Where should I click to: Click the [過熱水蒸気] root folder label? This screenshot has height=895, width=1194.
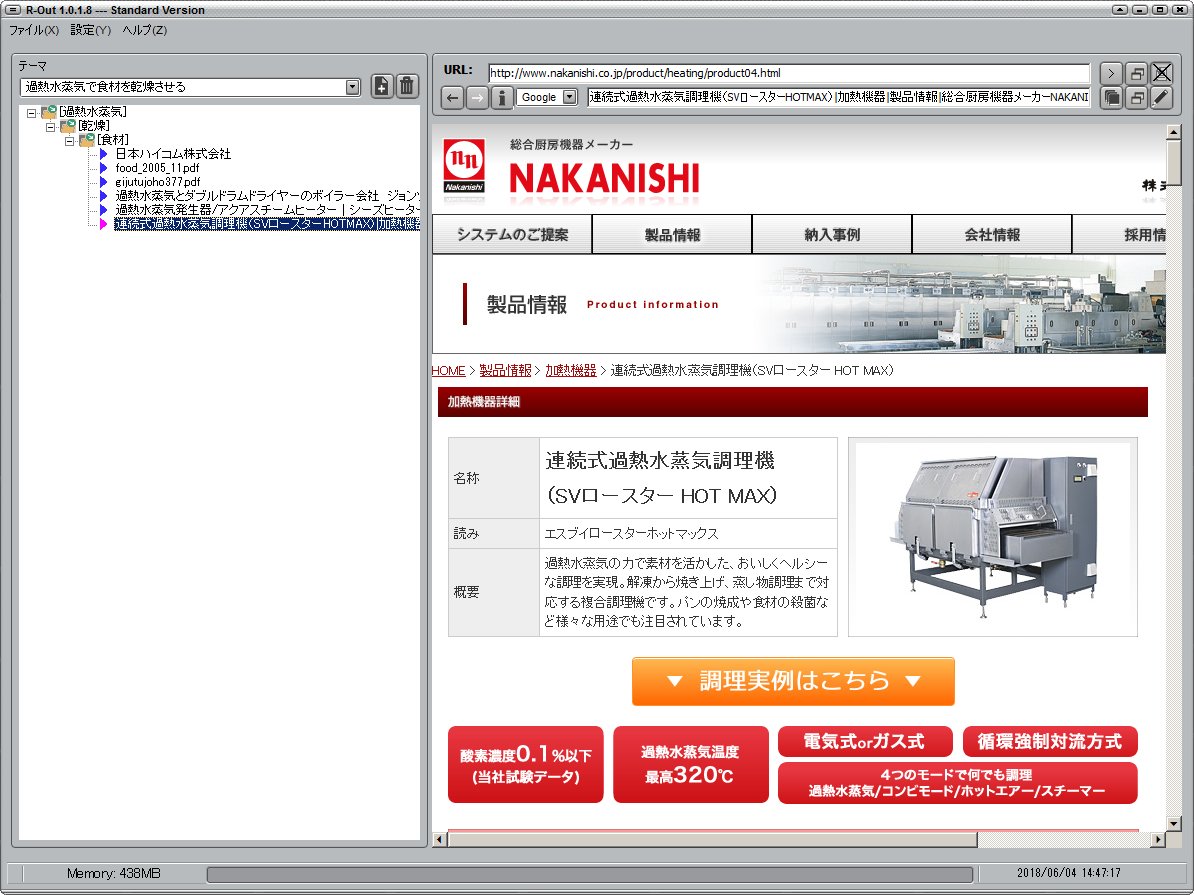[93, 112]
